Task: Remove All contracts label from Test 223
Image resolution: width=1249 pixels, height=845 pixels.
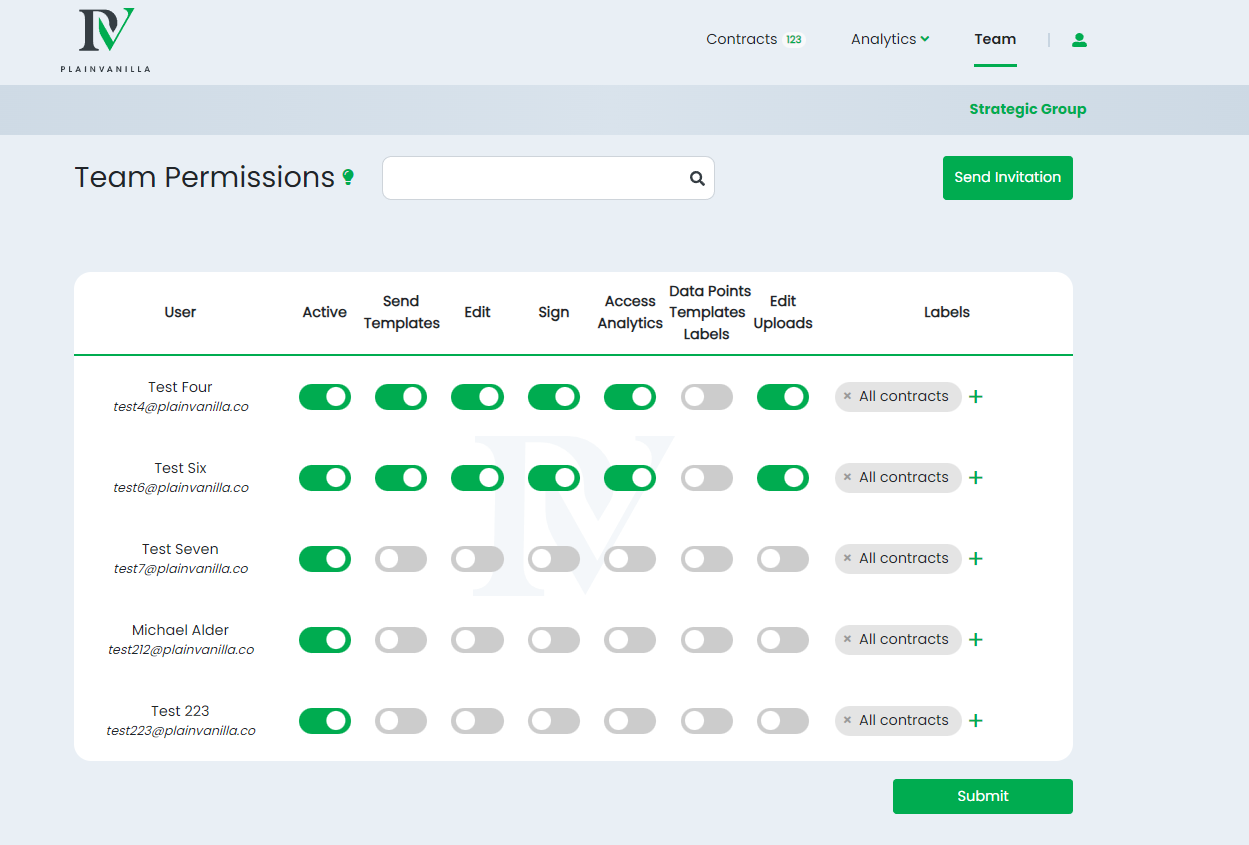Action: (847, 720)
